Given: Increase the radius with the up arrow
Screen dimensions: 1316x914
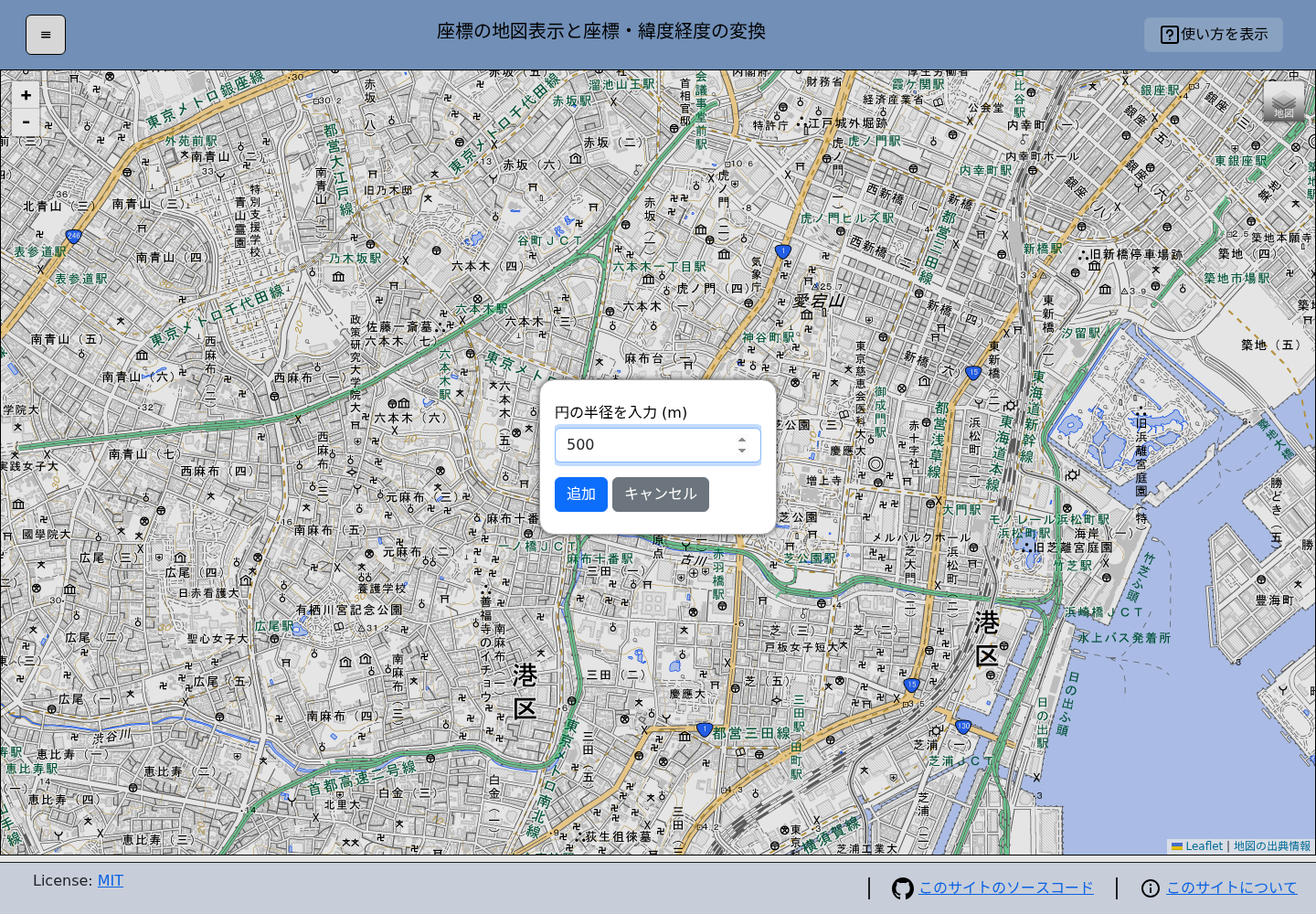Looking at the screenshot, I should (x=742, y=440).
